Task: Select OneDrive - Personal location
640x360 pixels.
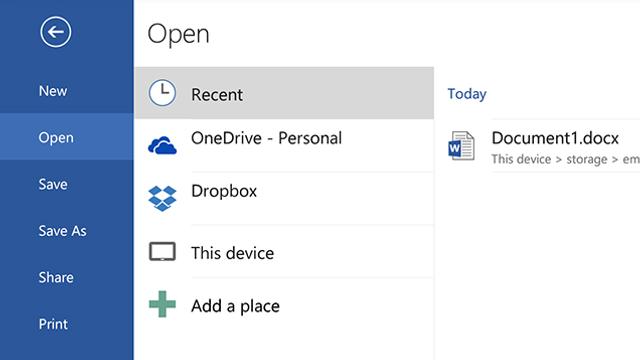Action: tap(266, 138)
